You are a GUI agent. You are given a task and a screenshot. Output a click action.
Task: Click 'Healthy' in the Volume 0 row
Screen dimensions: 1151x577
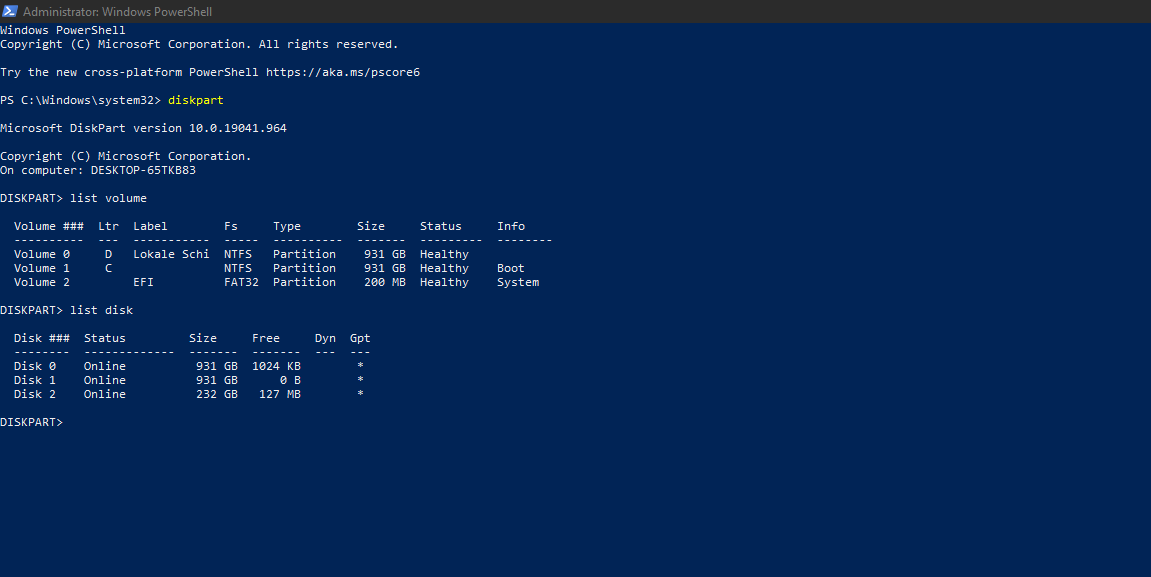pyautogui.click(x=444, y=254)
